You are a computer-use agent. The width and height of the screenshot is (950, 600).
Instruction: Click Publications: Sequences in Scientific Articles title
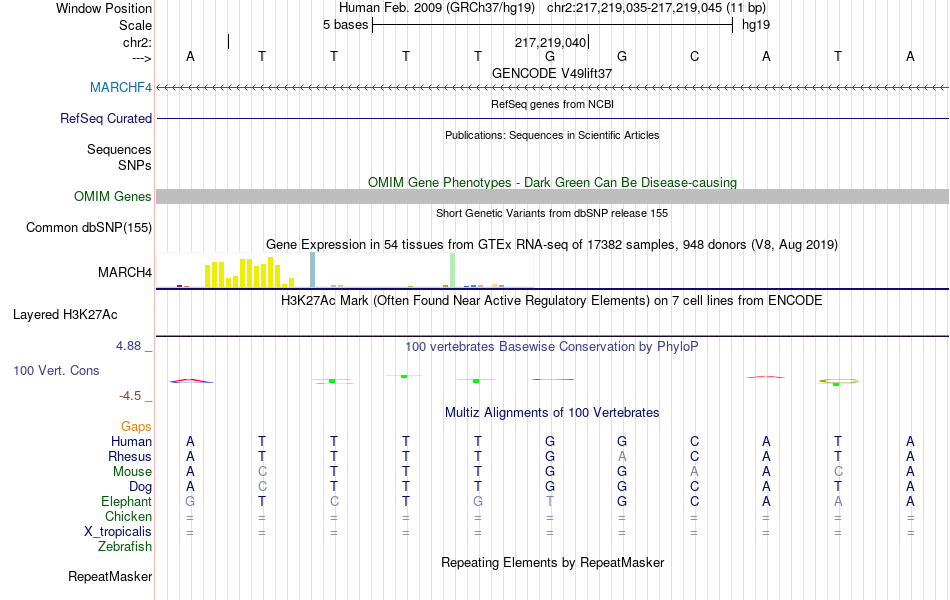pos(552,135)
